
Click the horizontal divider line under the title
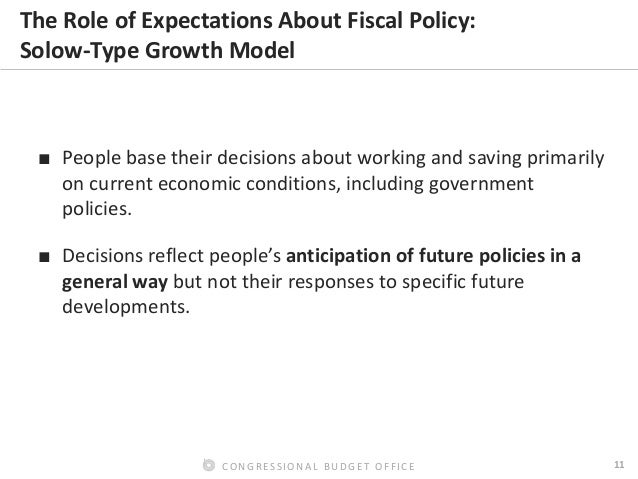[x=319, y=71]
